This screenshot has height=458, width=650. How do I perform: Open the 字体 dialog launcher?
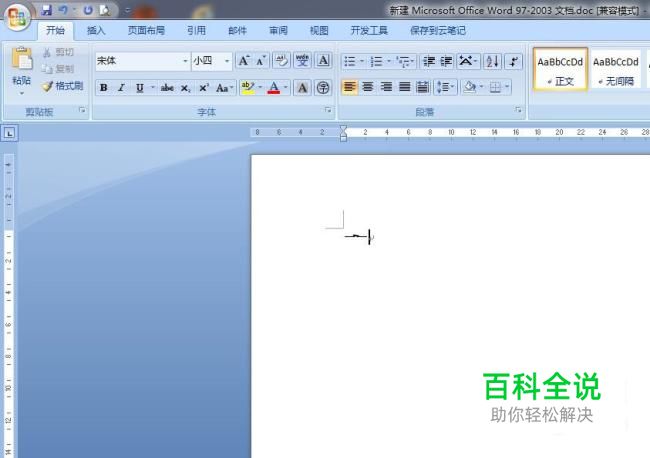point(327,110)
